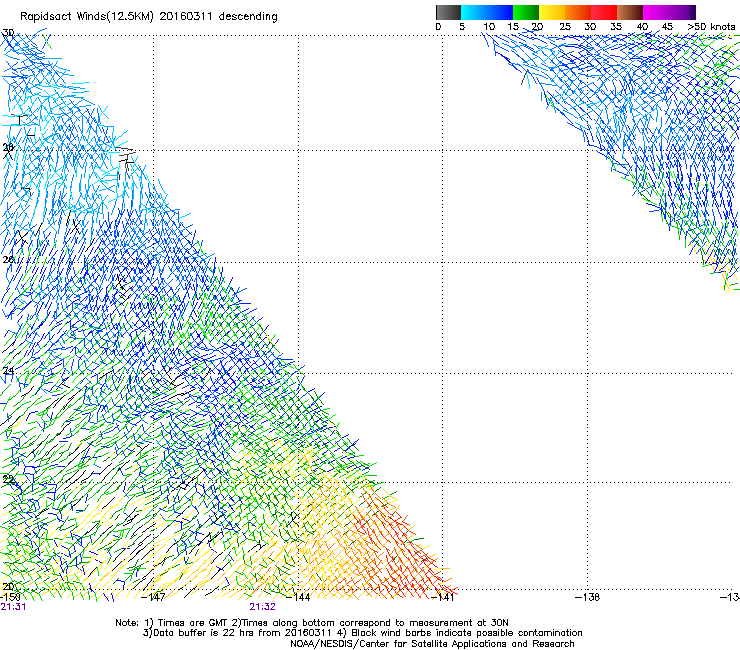Click the '22' latitude axis label
The width and height of the screenshot is (740, 650).
(8, 480)
